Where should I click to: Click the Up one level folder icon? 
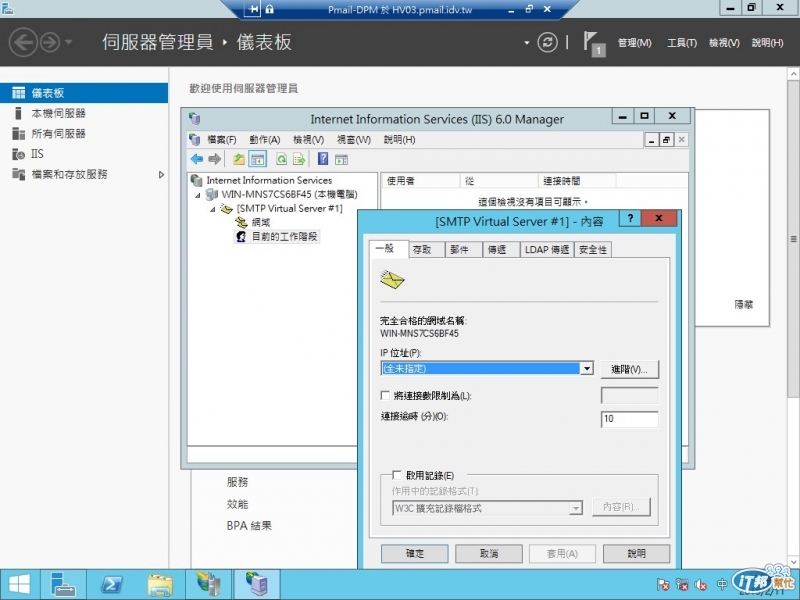239,159
